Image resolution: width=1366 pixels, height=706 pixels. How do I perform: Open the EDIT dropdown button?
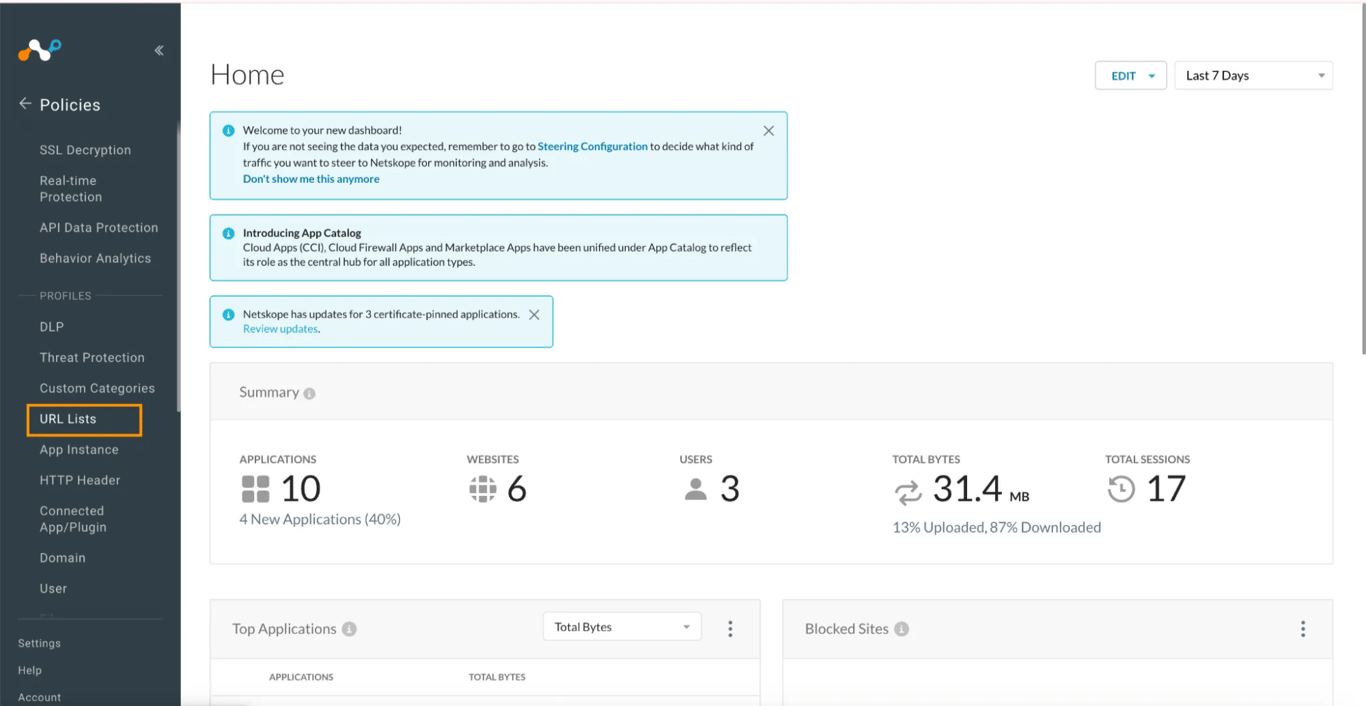1131,76
